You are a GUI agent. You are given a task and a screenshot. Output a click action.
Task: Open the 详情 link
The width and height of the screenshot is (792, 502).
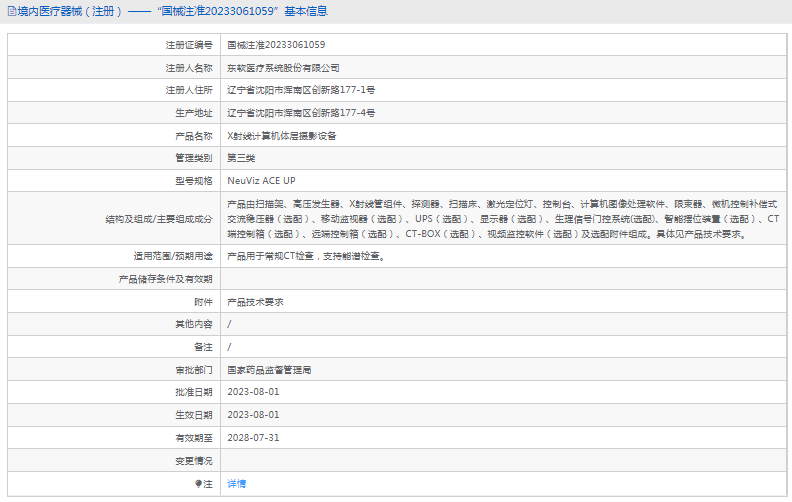[236, 484]
